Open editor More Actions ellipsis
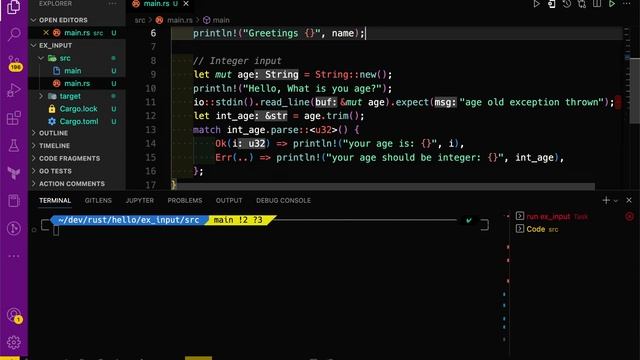The image size is (640, 360). click(627, 4)
